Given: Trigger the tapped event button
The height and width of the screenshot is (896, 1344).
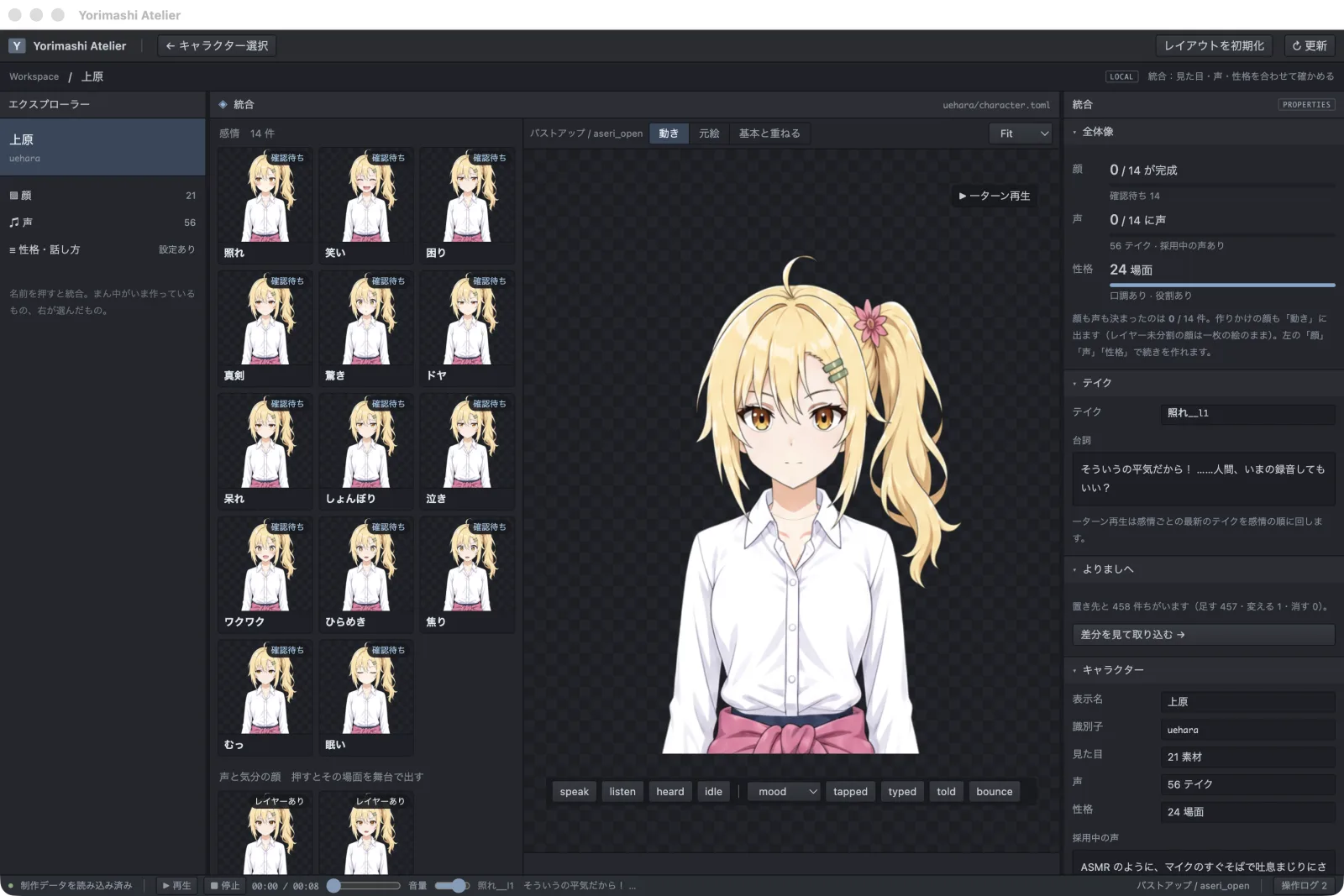Looking at the screenshot, I should coord(850,792).
